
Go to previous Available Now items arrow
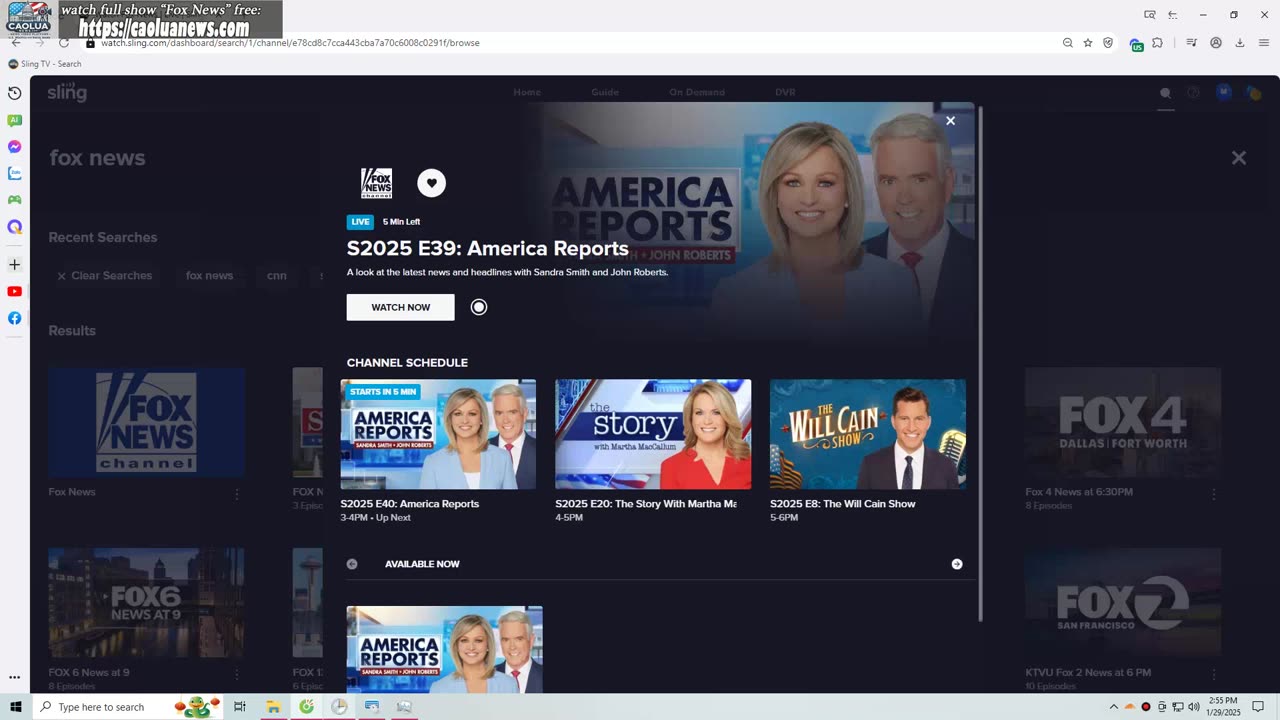click(352, 564)
